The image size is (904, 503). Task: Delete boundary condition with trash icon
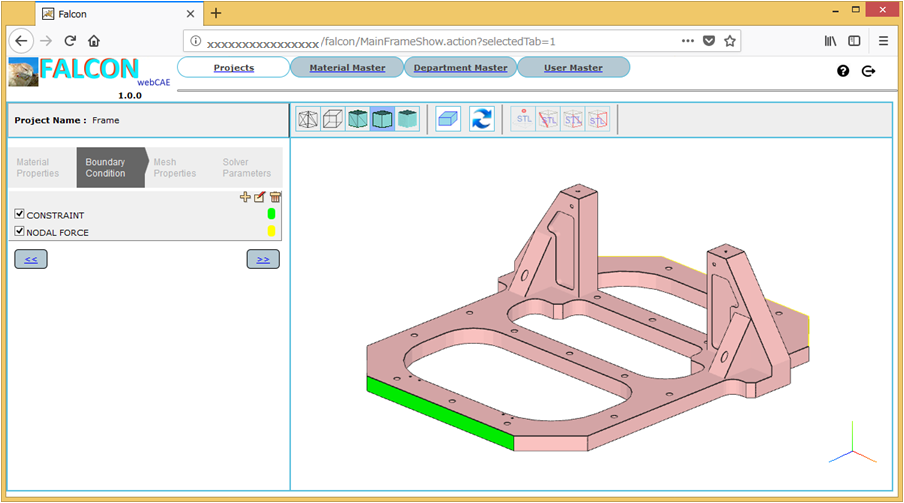(x=275, y=198)
